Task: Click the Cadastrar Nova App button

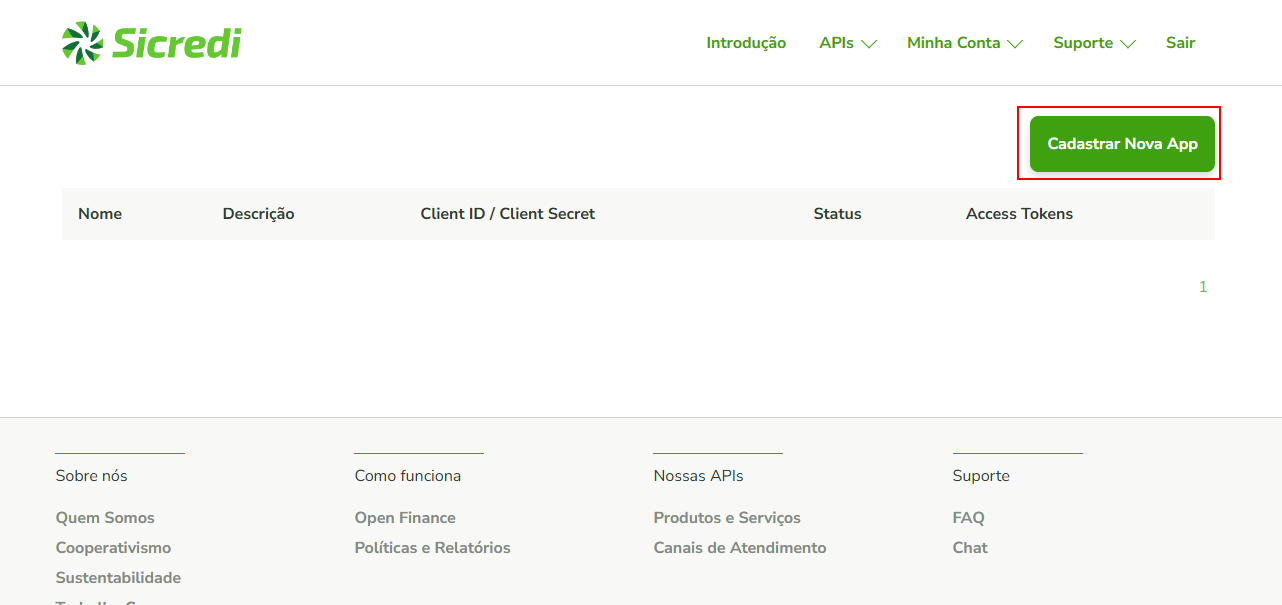Action: [x=1122, y=144]
